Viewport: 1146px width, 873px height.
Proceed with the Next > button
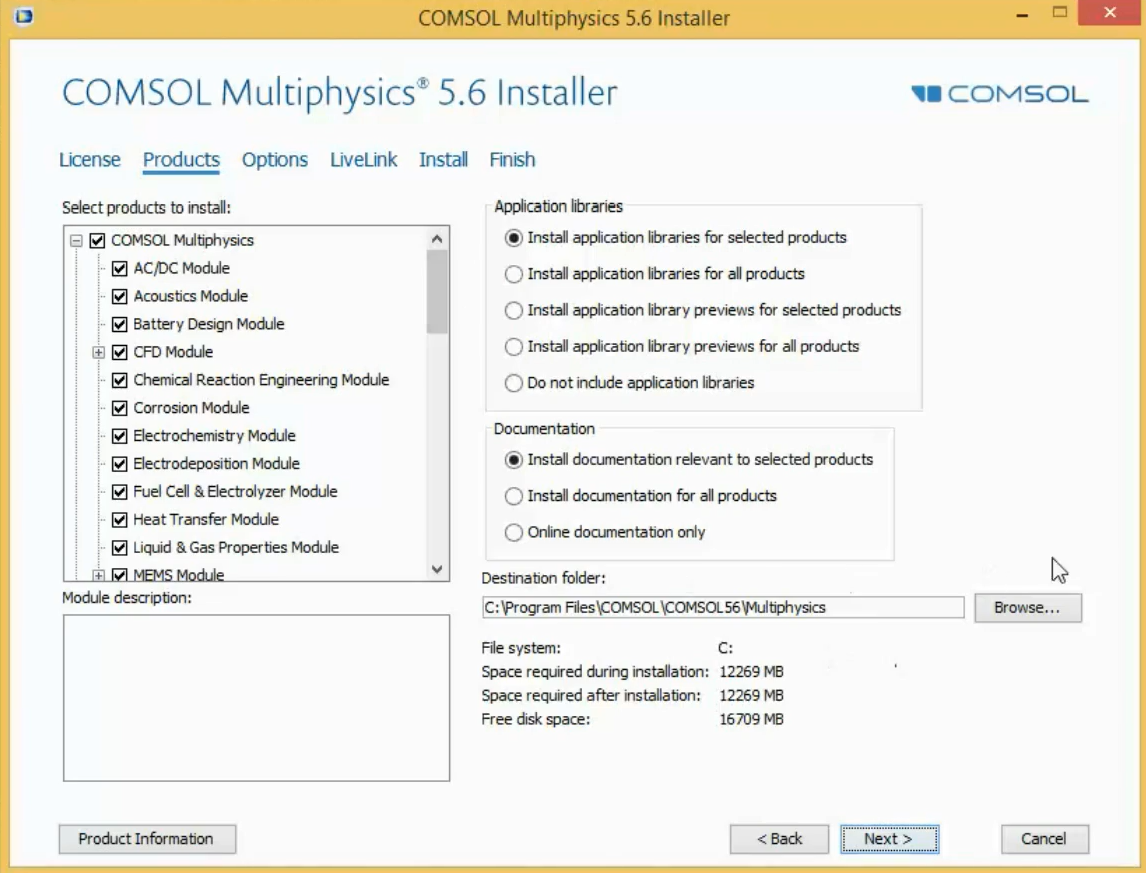[889, 839]
